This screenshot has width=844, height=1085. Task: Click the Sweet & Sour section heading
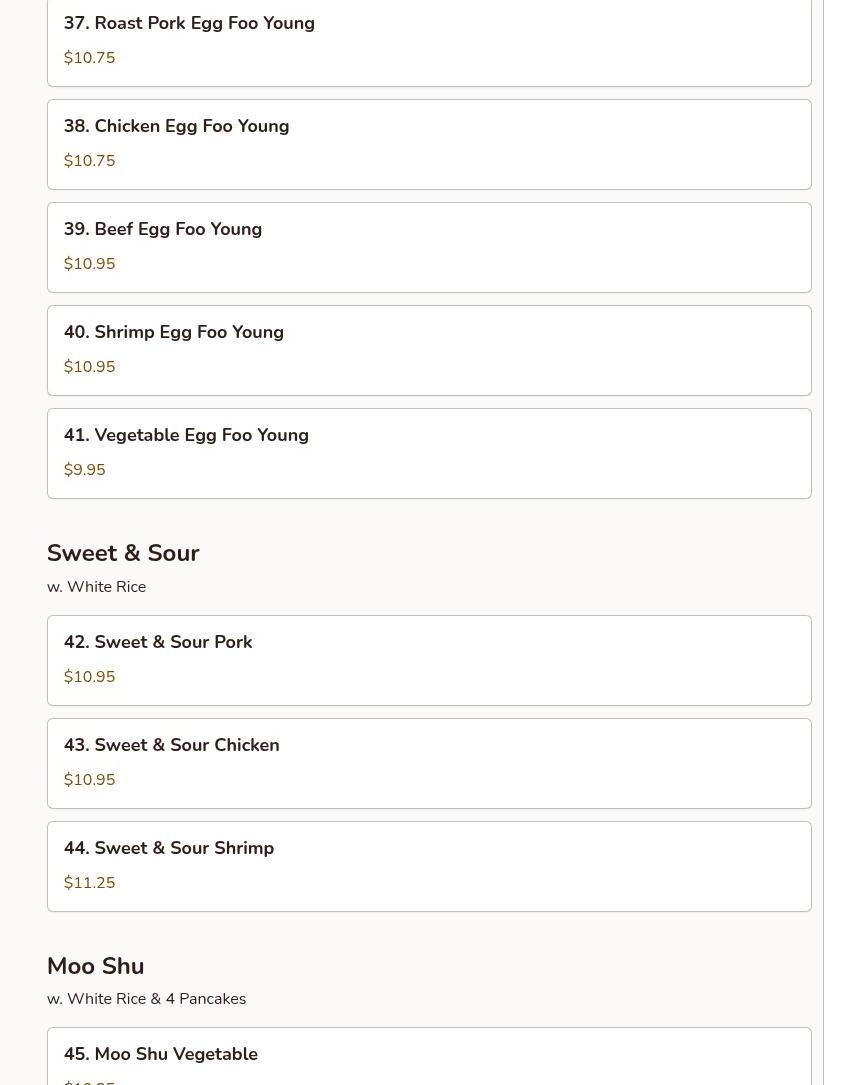[123, 553]
